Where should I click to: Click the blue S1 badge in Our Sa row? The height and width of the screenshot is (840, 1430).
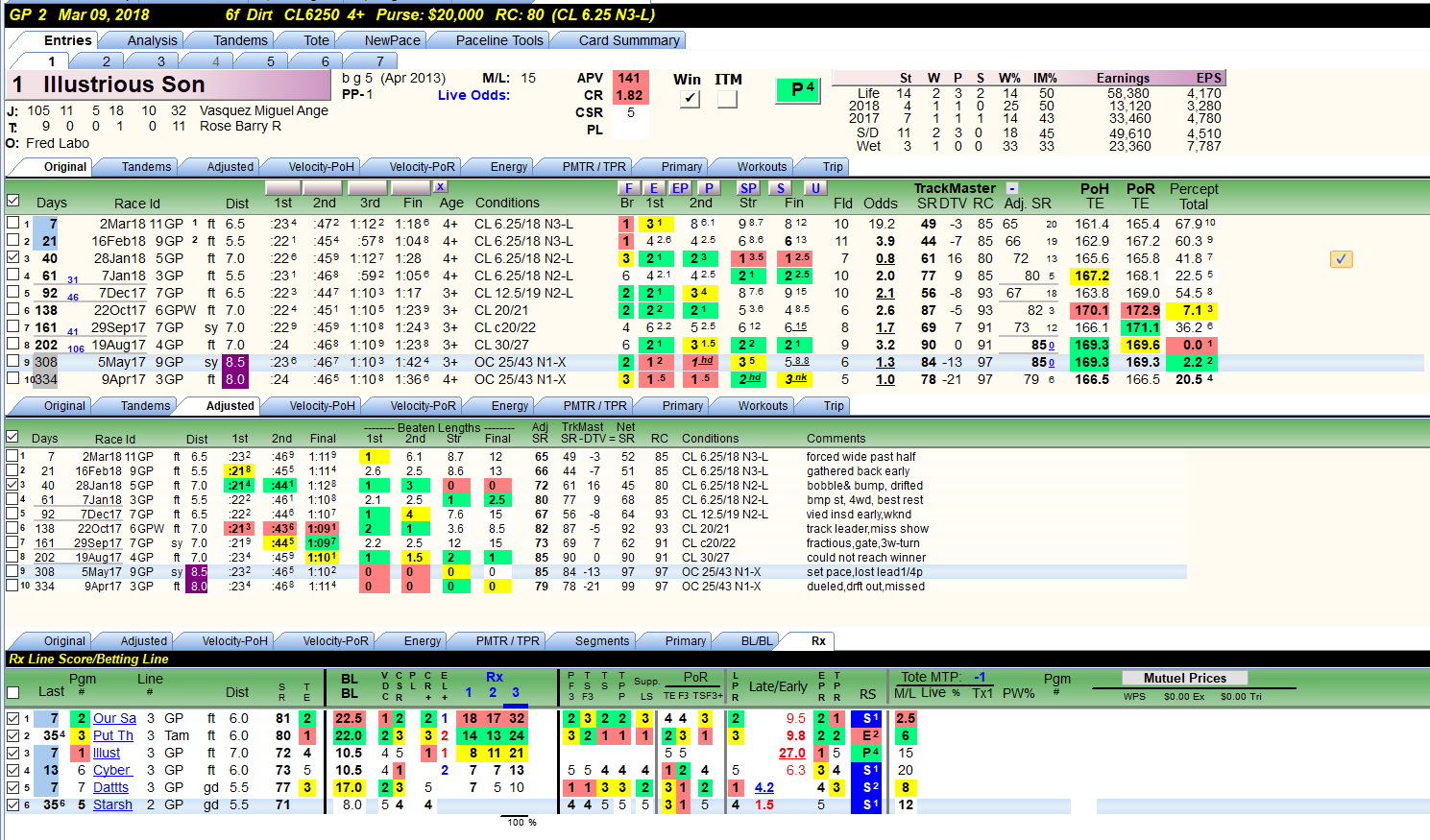[x=866, y=718]
